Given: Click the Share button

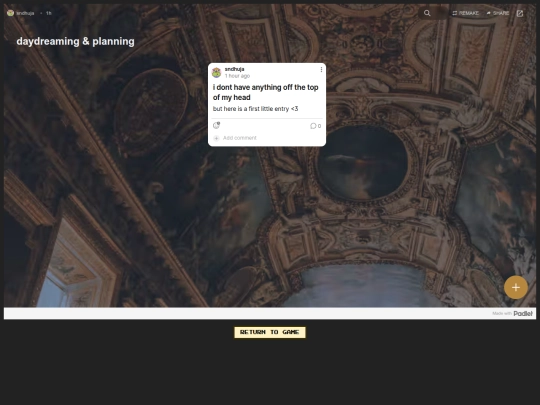Looking at the screenshot, I should [x=498, y=13].
